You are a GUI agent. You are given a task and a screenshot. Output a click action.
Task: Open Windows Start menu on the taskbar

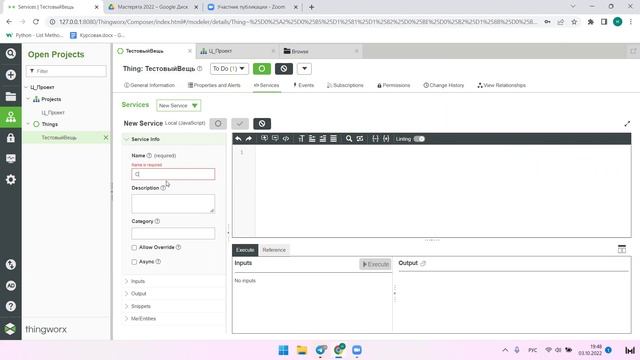pyautogui.click(x=283, y=350)
